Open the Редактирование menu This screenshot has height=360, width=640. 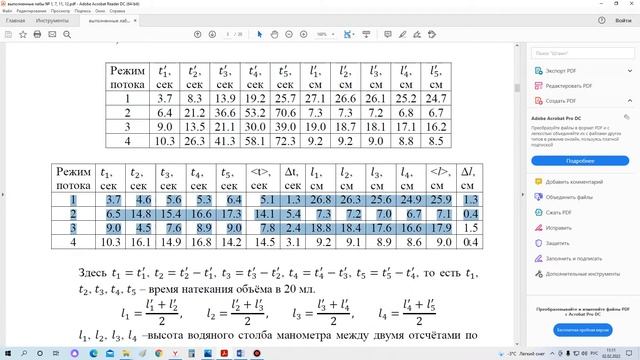30,11
